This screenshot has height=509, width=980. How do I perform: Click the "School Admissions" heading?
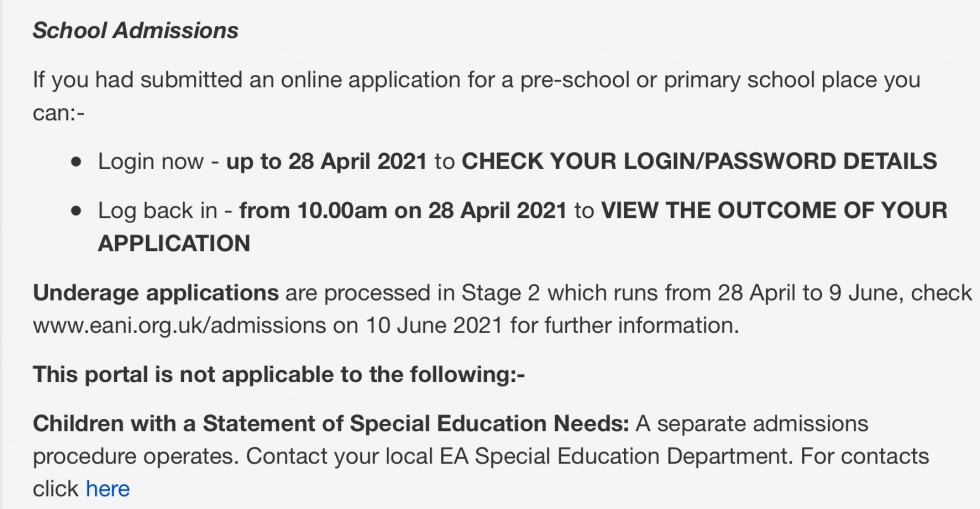pos(135,30)
